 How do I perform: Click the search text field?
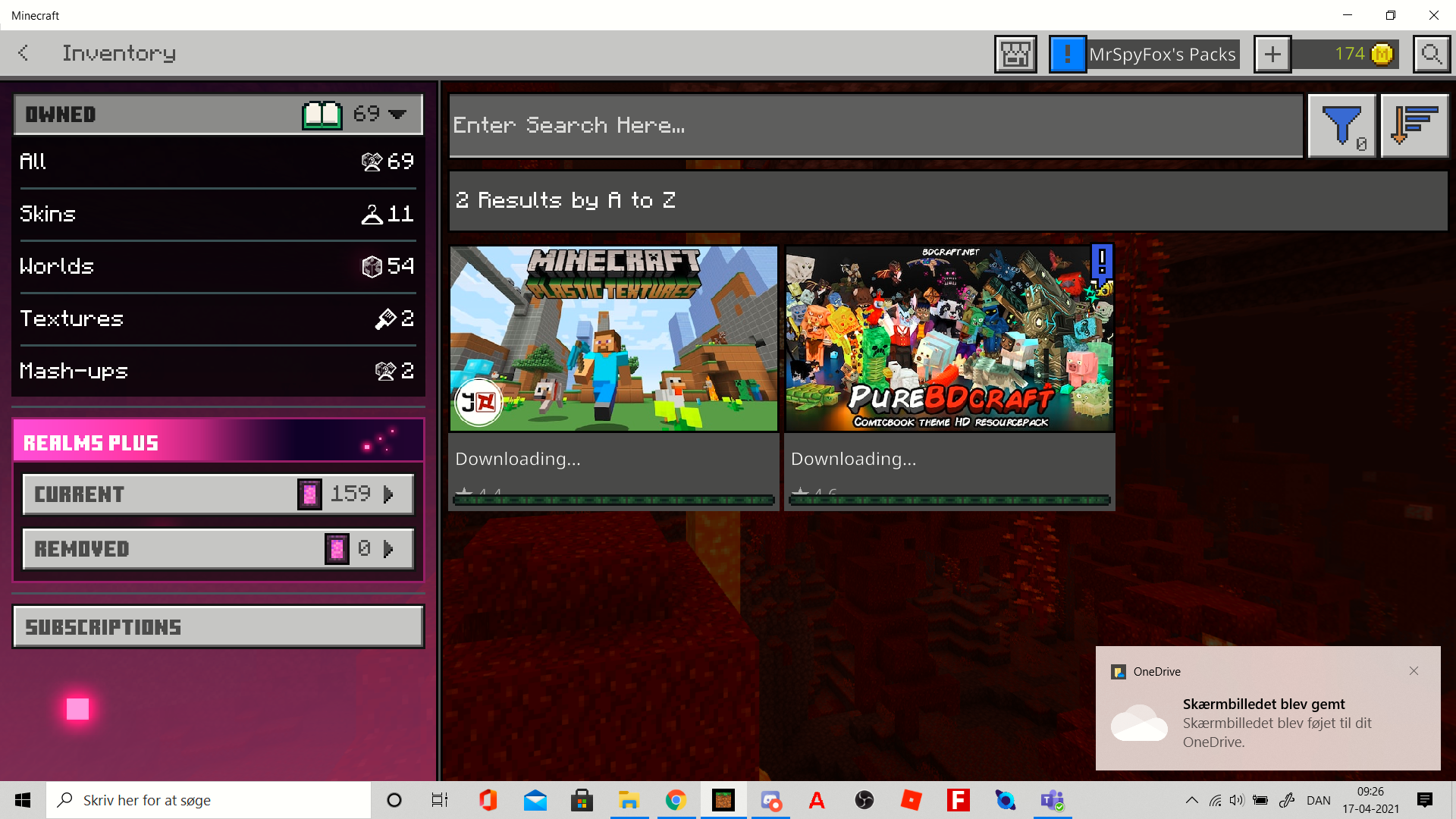pos(875,126)
